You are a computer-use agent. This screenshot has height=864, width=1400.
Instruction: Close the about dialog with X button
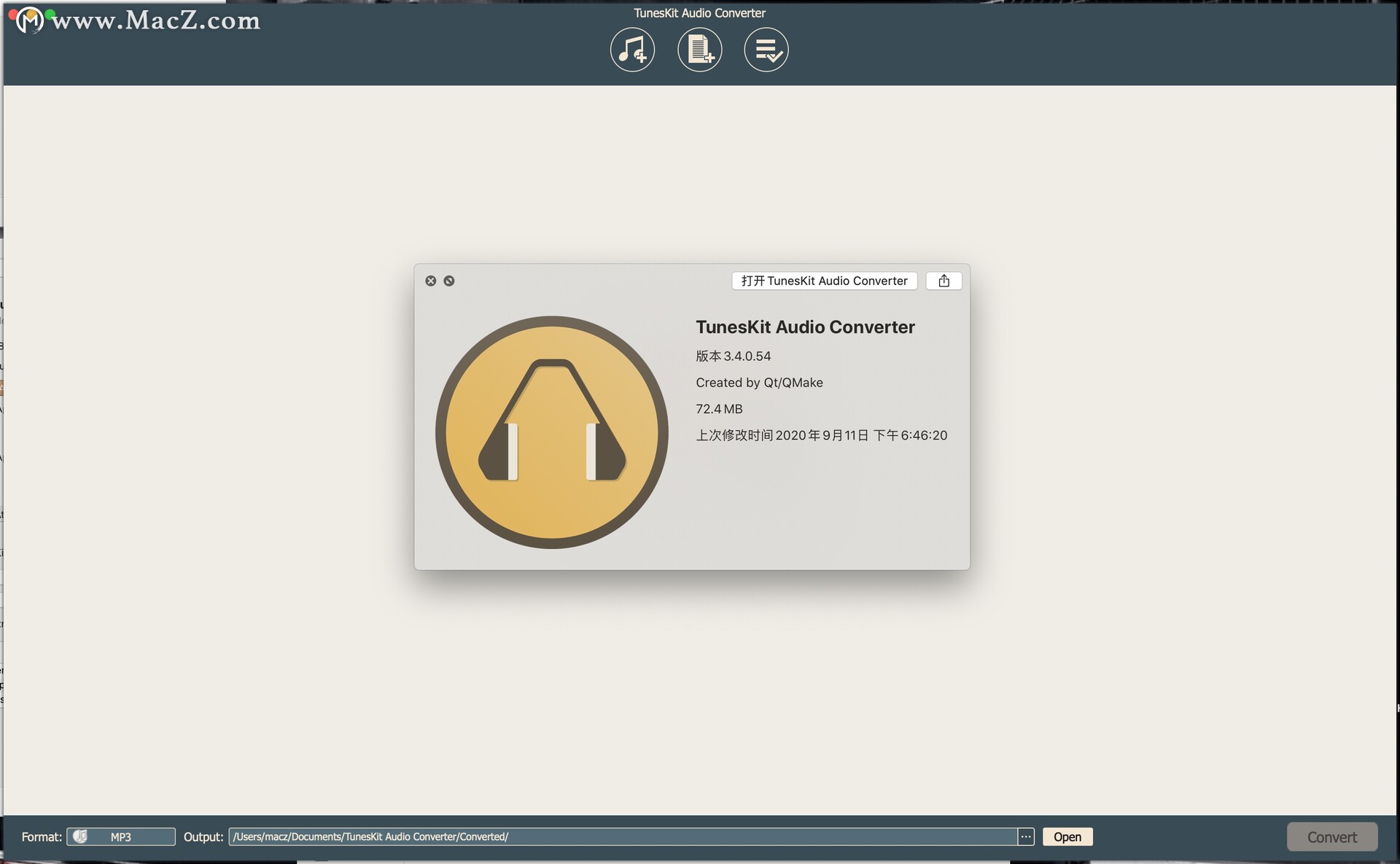pyautogui.click(x=430, y=280)
